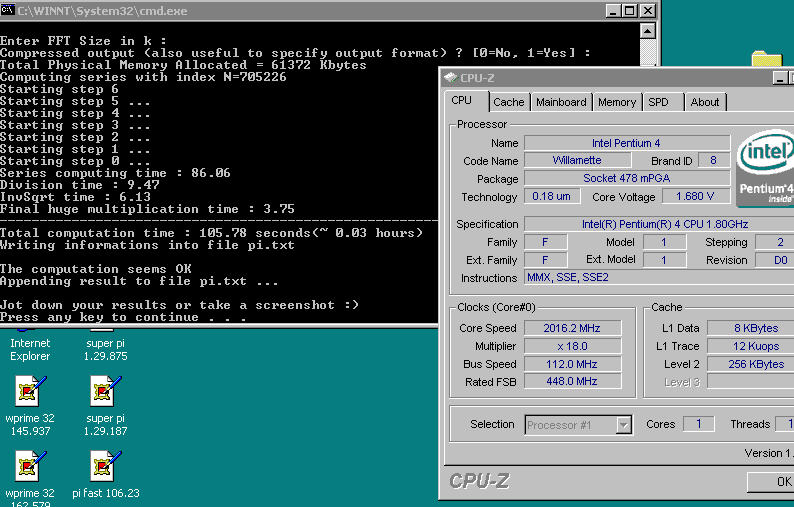
Task: Minimize the CPU-Z window
Action: (780, 77)
